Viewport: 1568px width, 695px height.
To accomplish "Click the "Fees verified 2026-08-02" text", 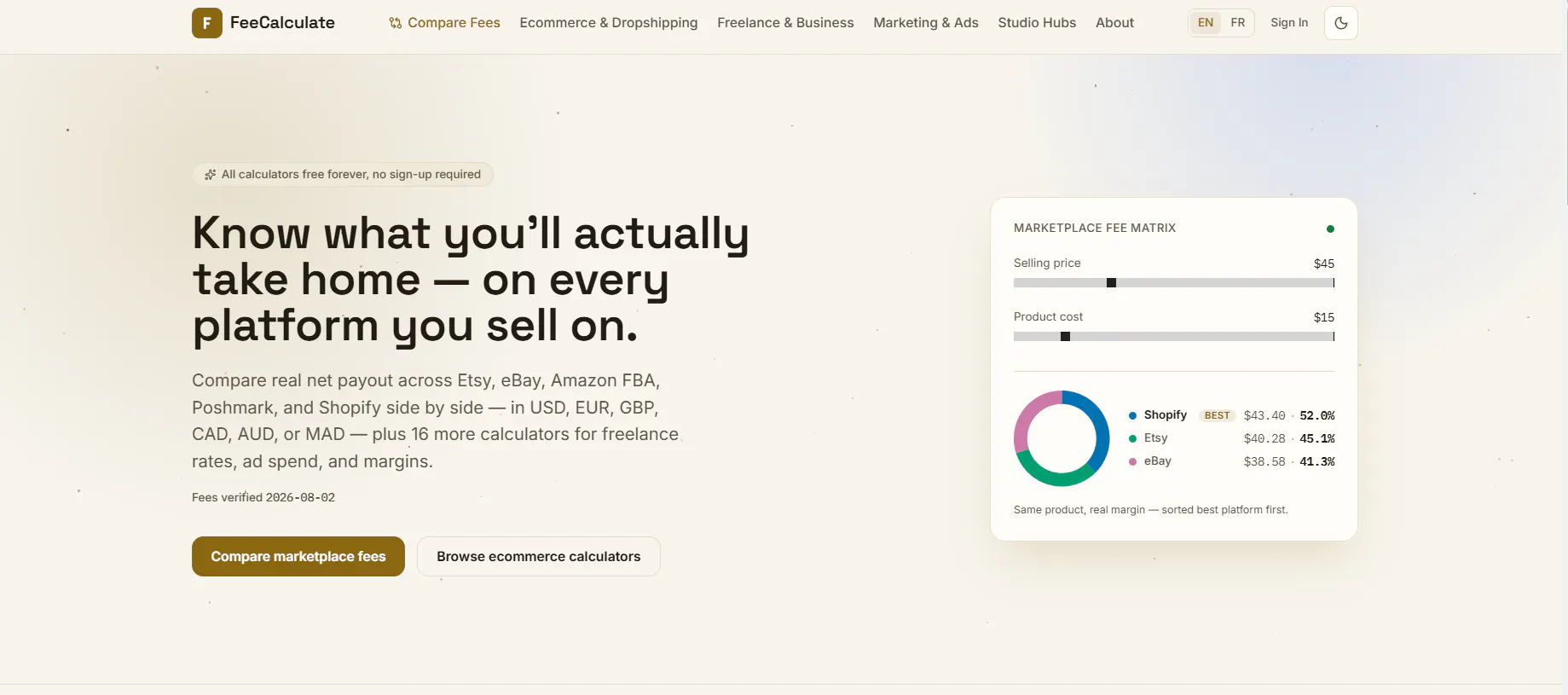I will pos(263,497).
